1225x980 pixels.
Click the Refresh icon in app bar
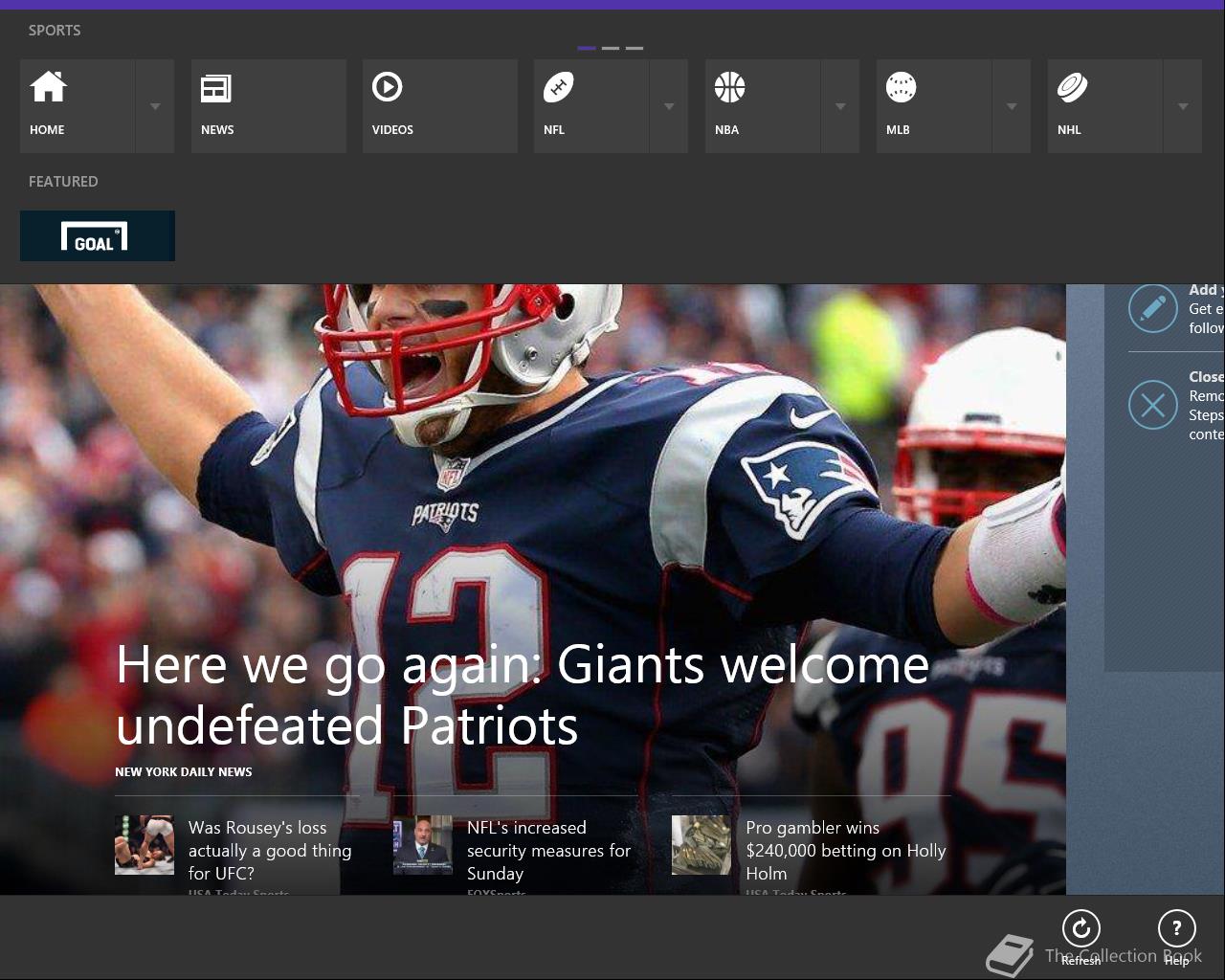coord(1080,928)
